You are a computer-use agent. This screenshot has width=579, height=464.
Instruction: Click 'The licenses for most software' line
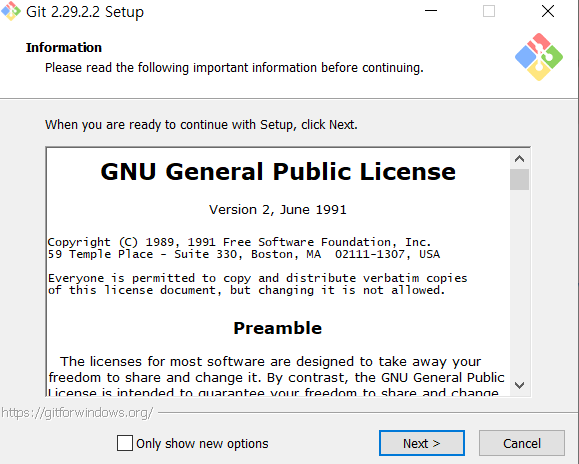click(271, 361)
